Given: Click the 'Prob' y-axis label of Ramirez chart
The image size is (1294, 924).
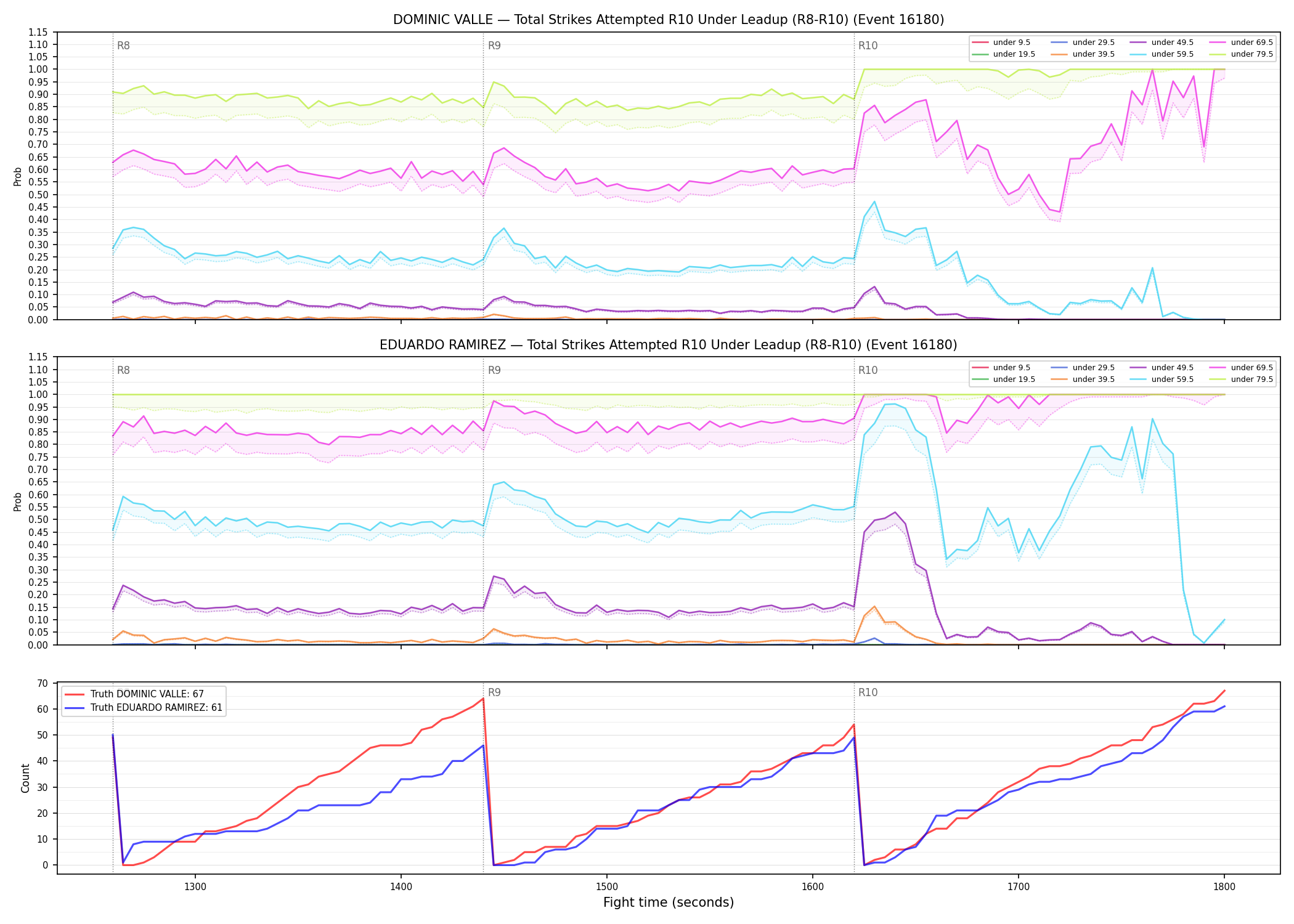Looking at the screenshot, I should coord(18,501).
